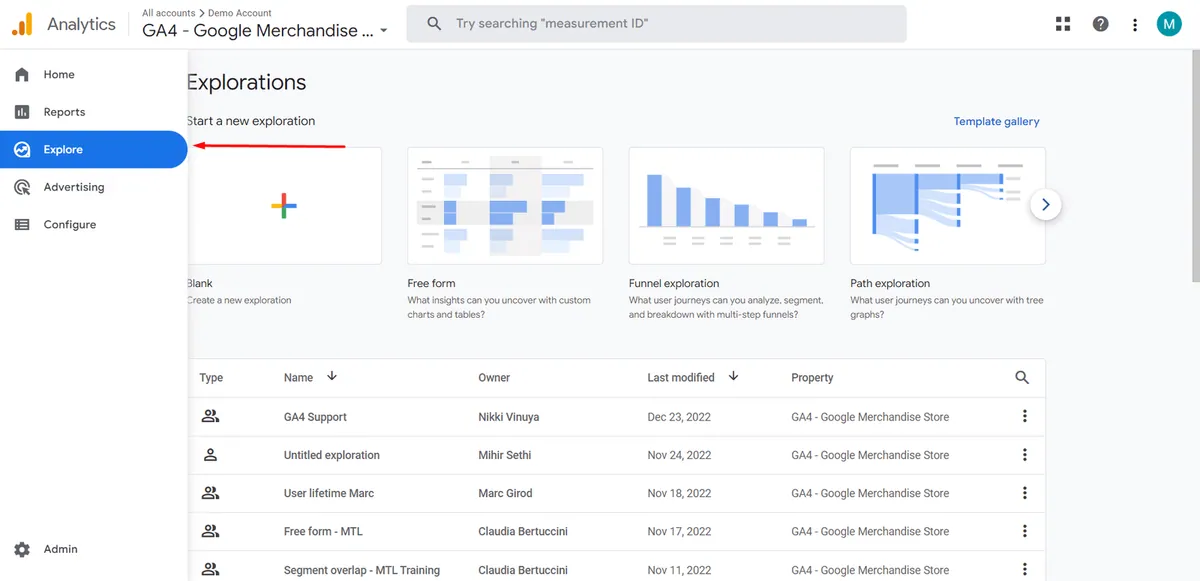Open Advertising section

click(x=94, y=187)
